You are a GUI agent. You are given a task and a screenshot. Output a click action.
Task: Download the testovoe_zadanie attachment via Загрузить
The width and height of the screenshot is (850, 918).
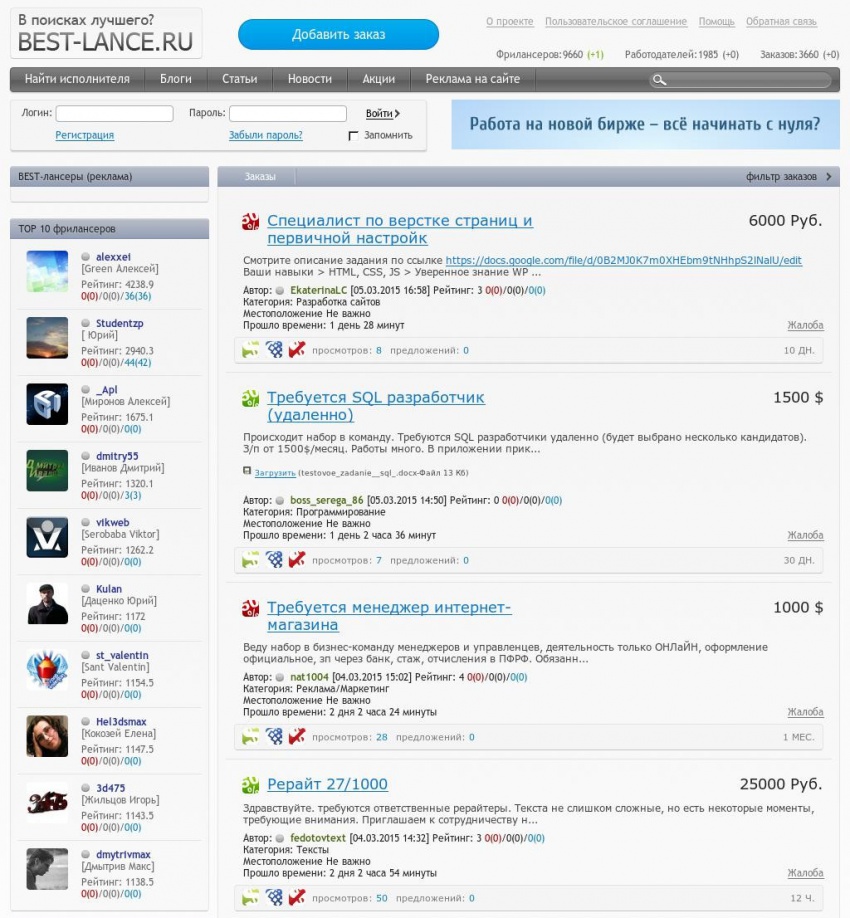(275, 473)
